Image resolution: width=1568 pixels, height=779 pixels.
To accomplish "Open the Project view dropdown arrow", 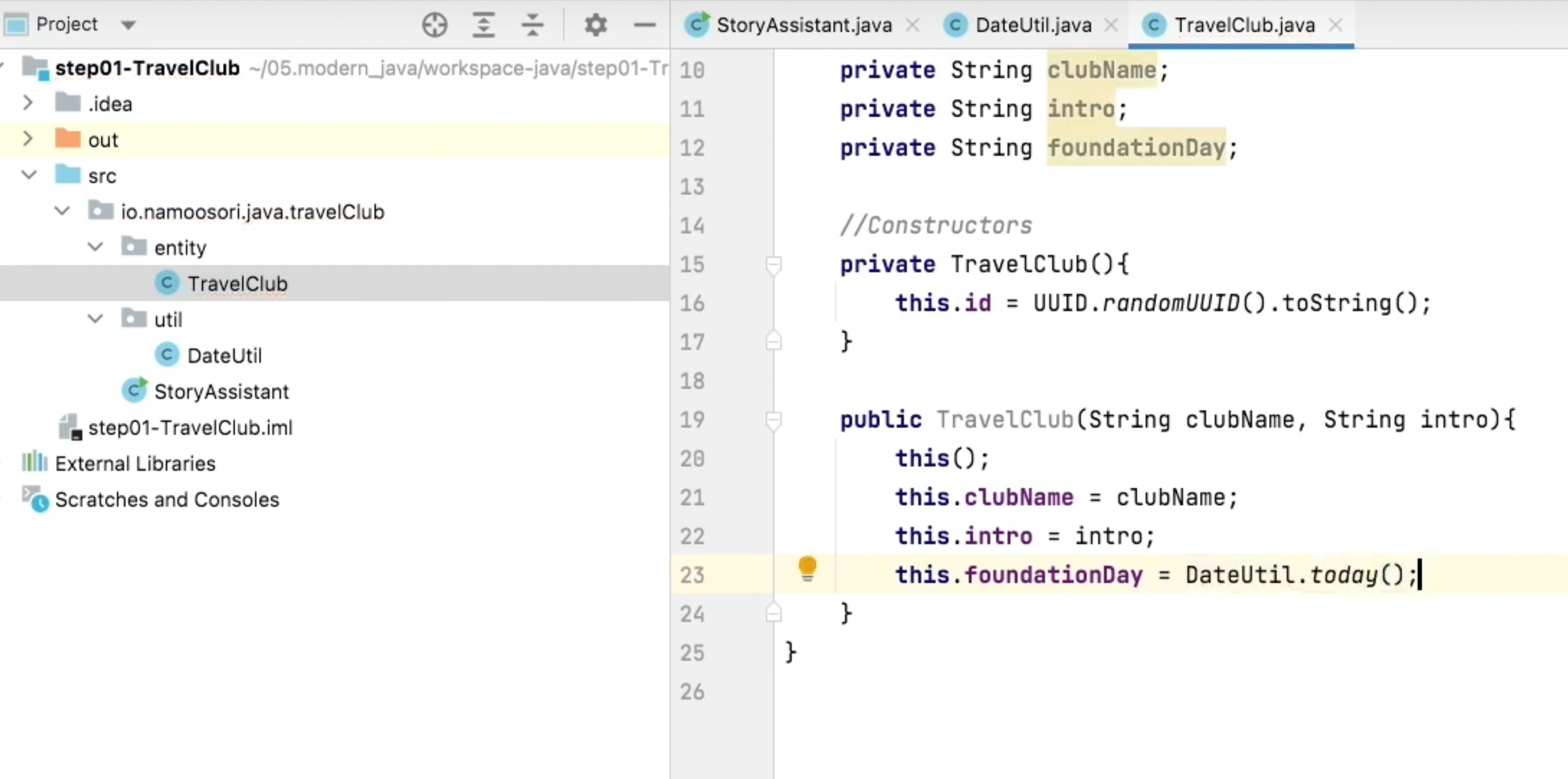I will tap(128, 25).
